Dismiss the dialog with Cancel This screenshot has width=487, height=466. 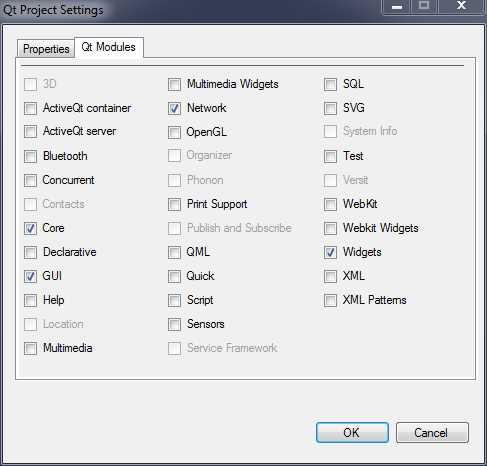[x=432, y=432]
